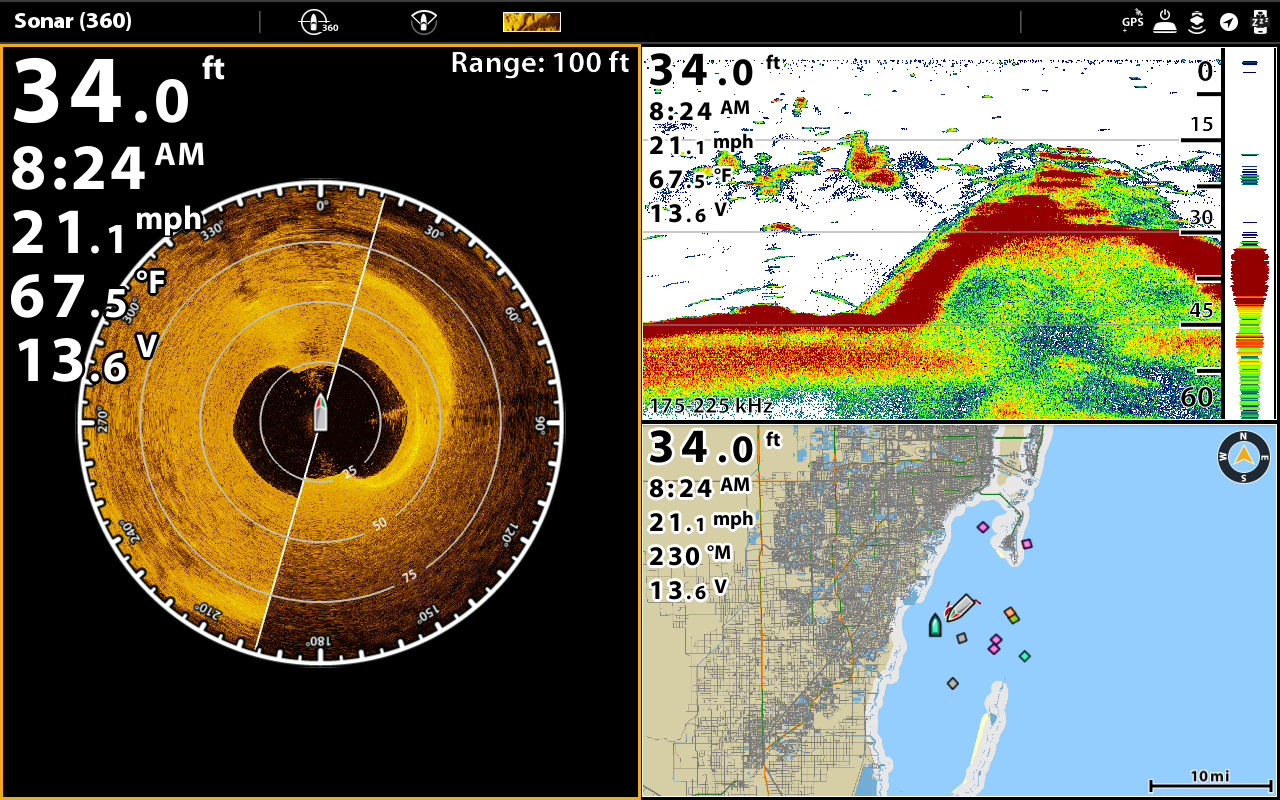Tap the standby ZZZ icon
1280x800 pixels.
point(1259,21)
